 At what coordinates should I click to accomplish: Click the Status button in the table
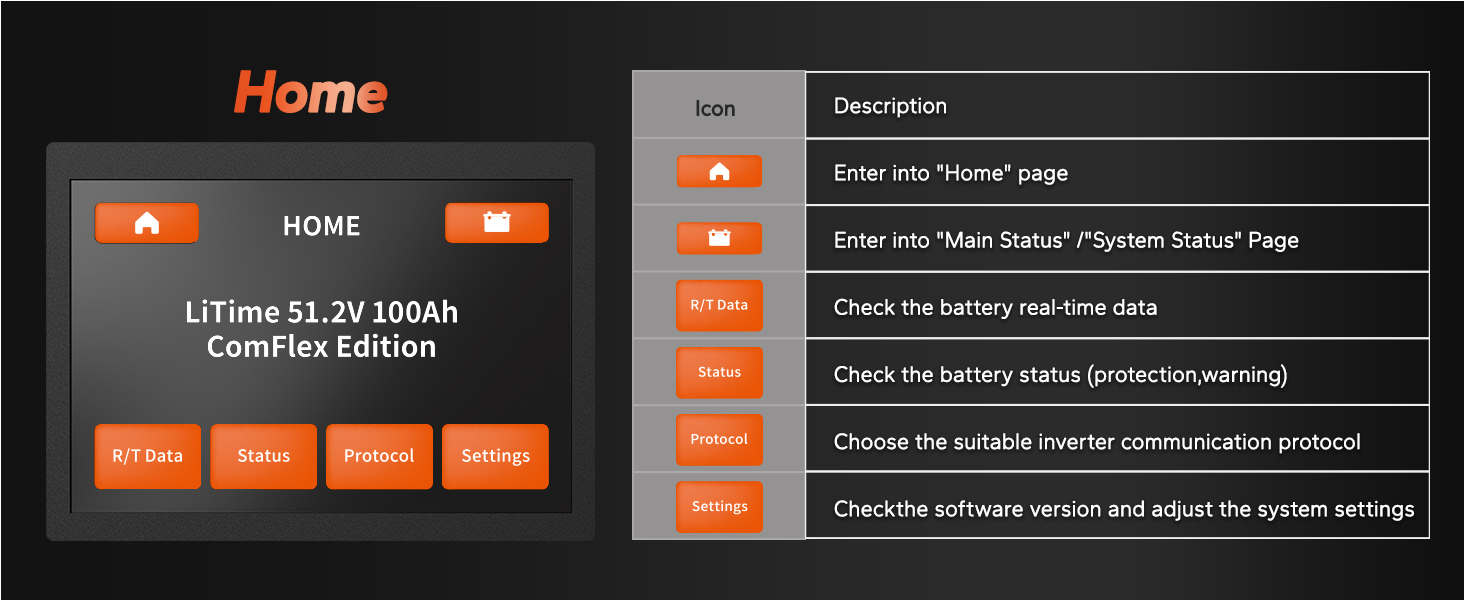click(719, 372)
